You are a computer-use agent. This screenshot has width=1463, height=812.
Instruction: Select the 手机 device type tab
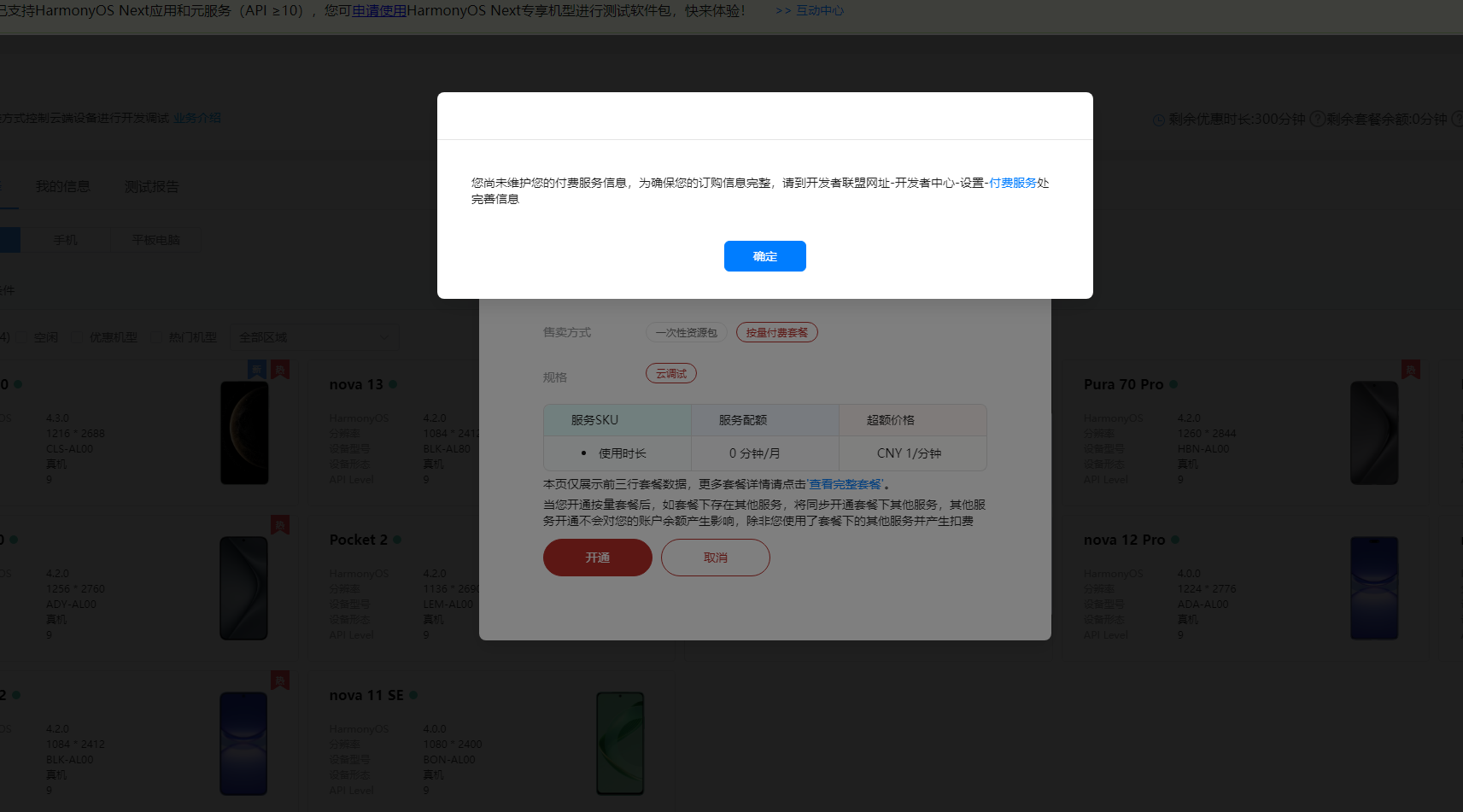pyautogui.click(x=66, y=240)
